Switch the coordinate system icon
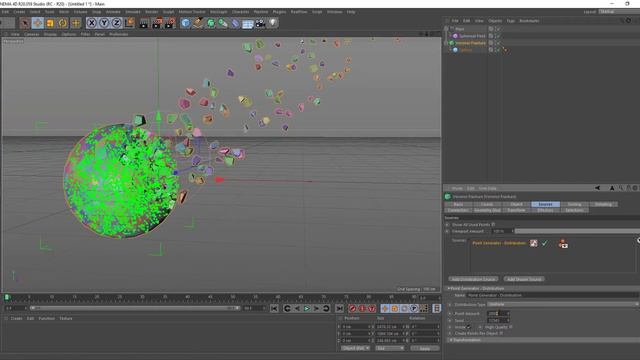This screenshot has width=640, height=360. tap(129, 23)
